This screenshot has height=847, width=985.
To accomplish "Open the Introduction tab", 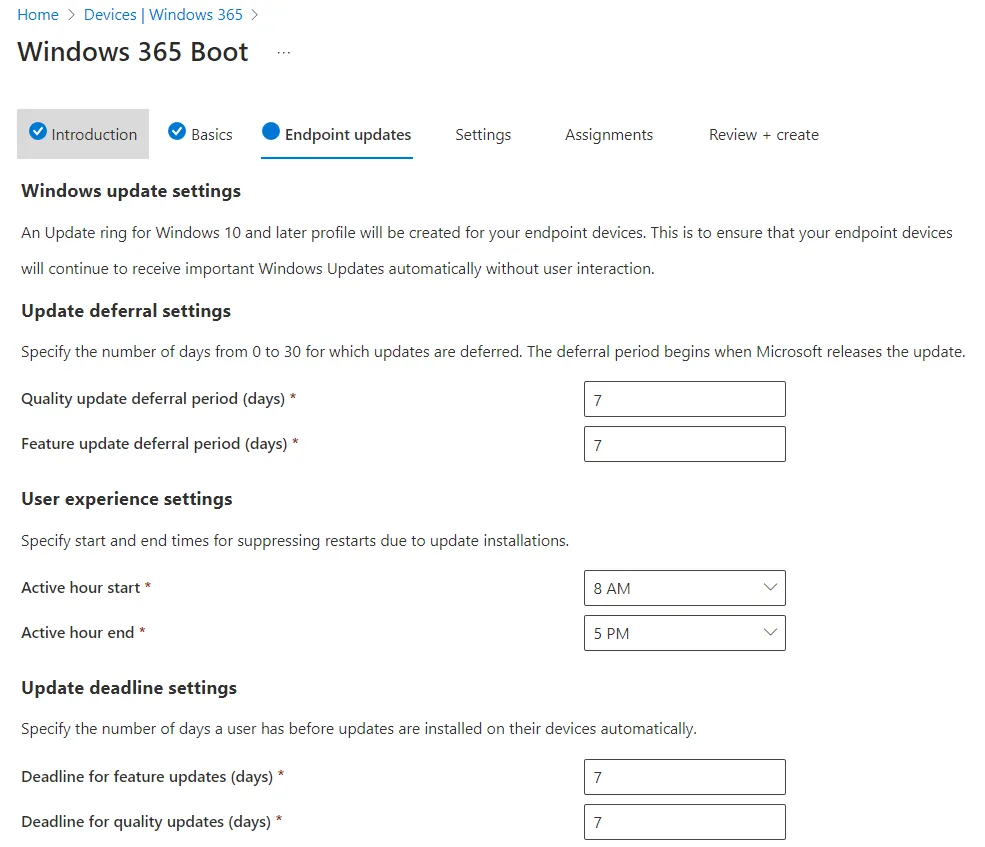I will pos(94,135).
